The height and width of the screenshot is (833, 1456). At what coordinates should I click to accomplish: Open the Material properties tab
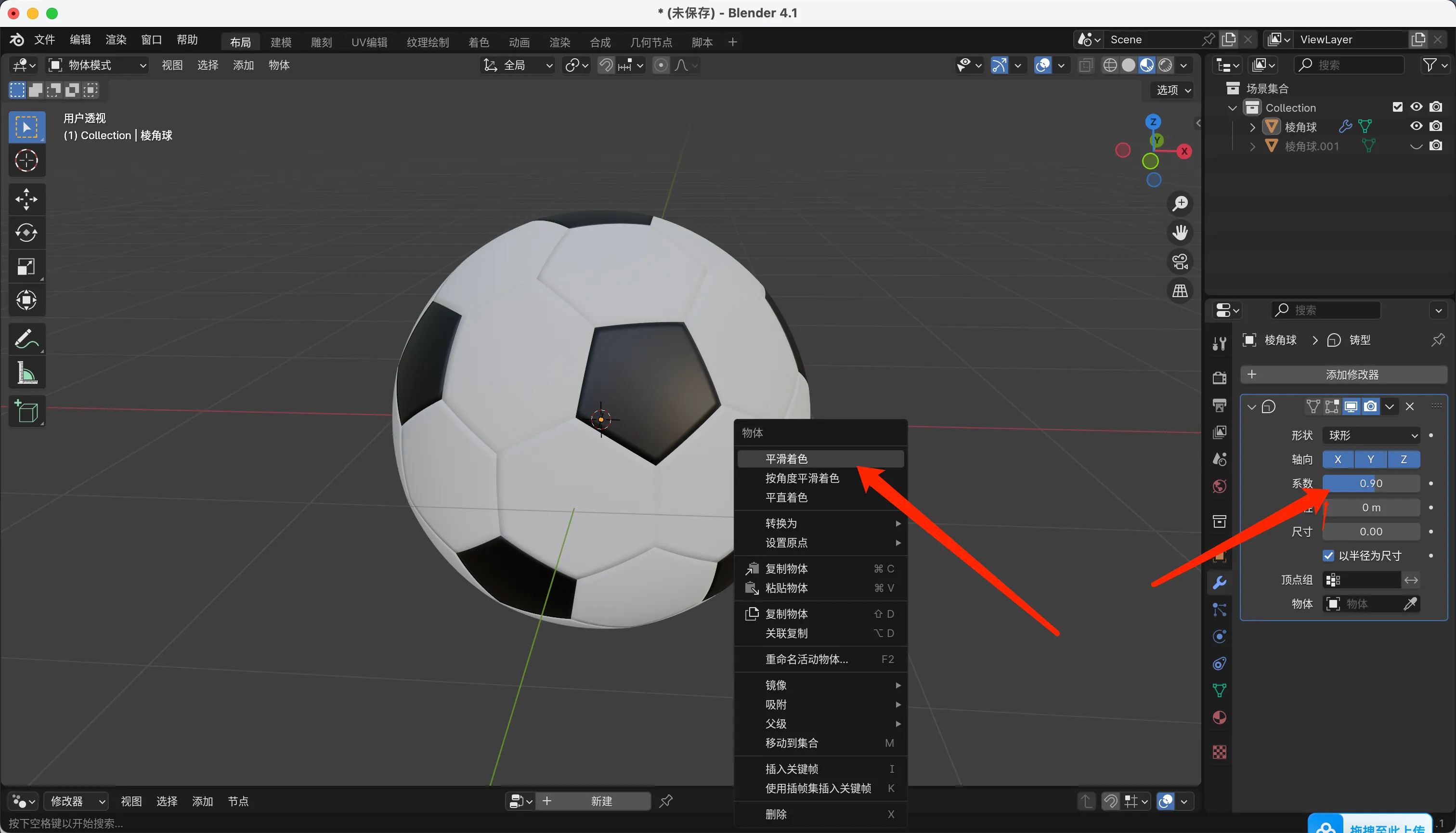(1219, 717)
